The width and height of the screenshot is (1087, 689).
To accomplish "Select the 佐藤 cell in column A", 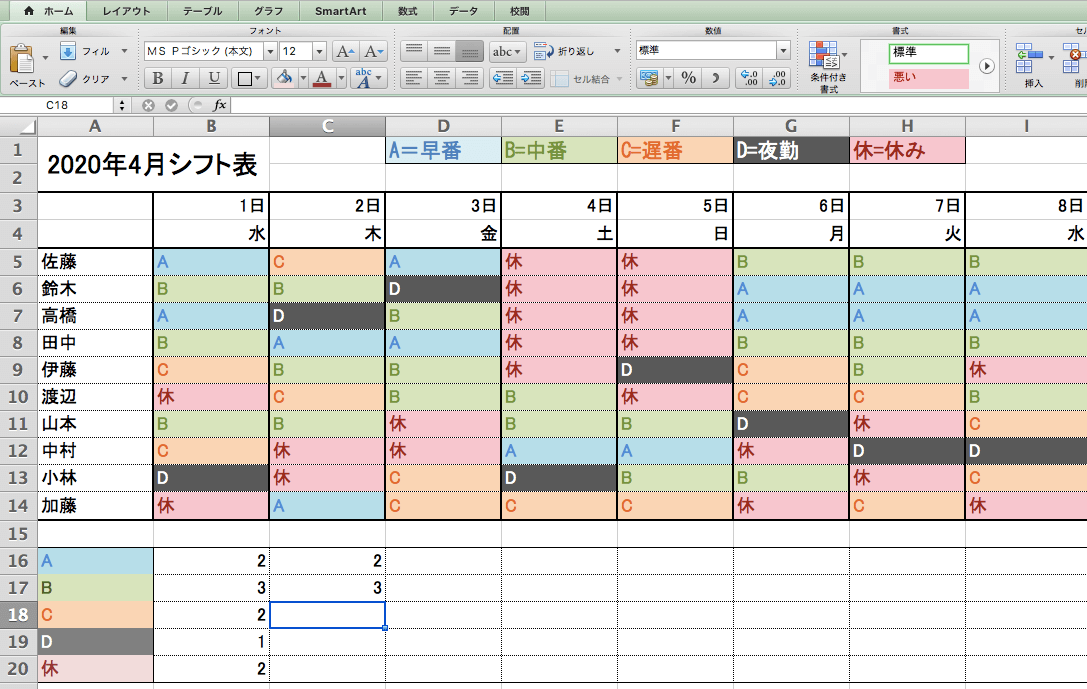I will [95, 262].
